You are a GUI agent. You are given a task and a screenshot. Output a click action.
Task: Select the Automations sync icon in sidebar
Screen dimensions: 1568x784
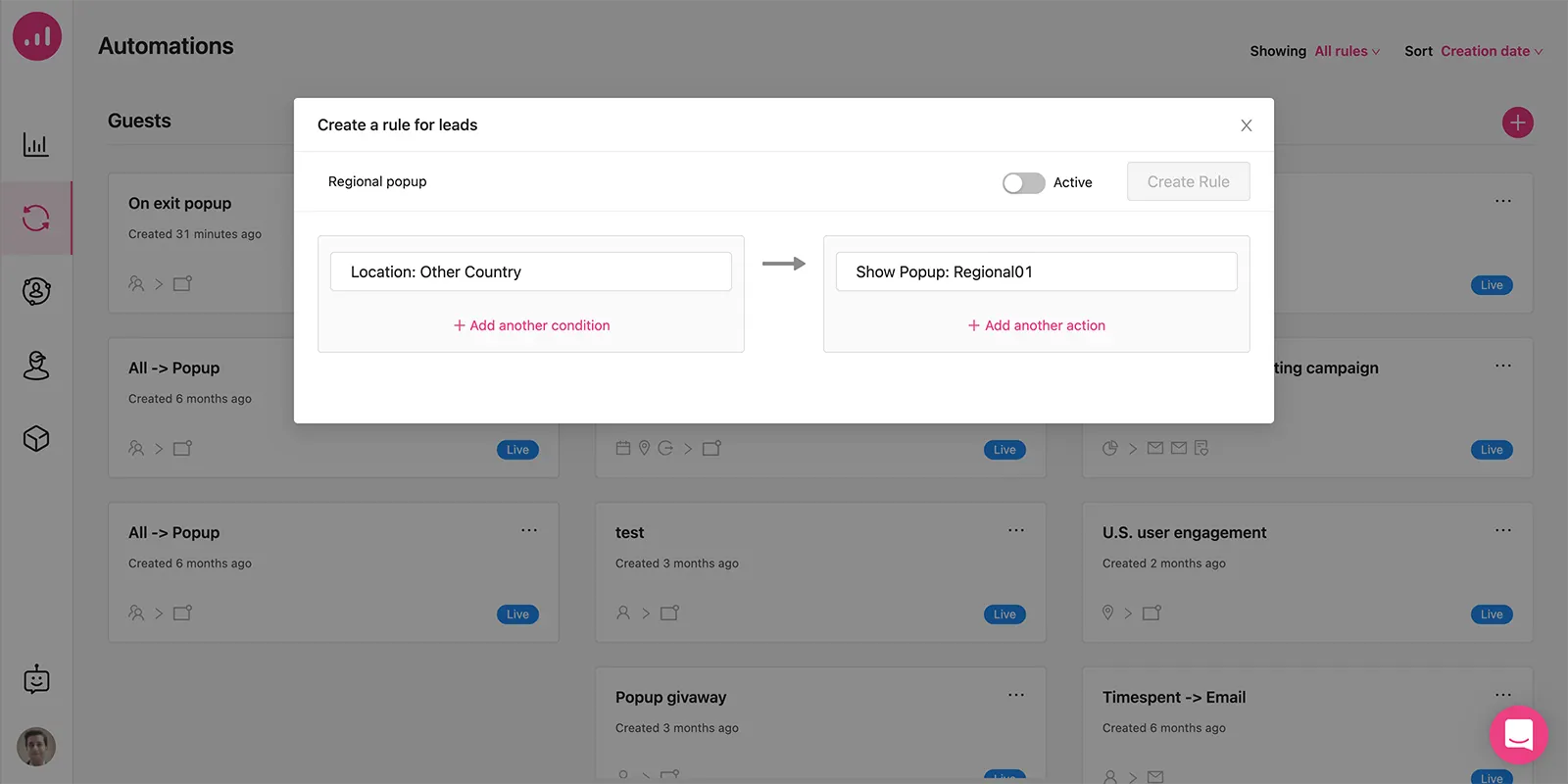36,218
